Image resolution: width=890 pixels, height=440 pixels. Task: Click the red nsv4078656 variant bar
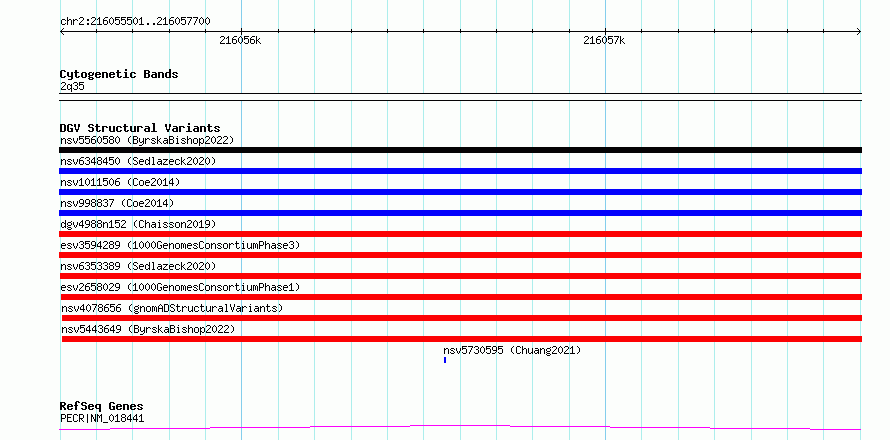(462, 318)
